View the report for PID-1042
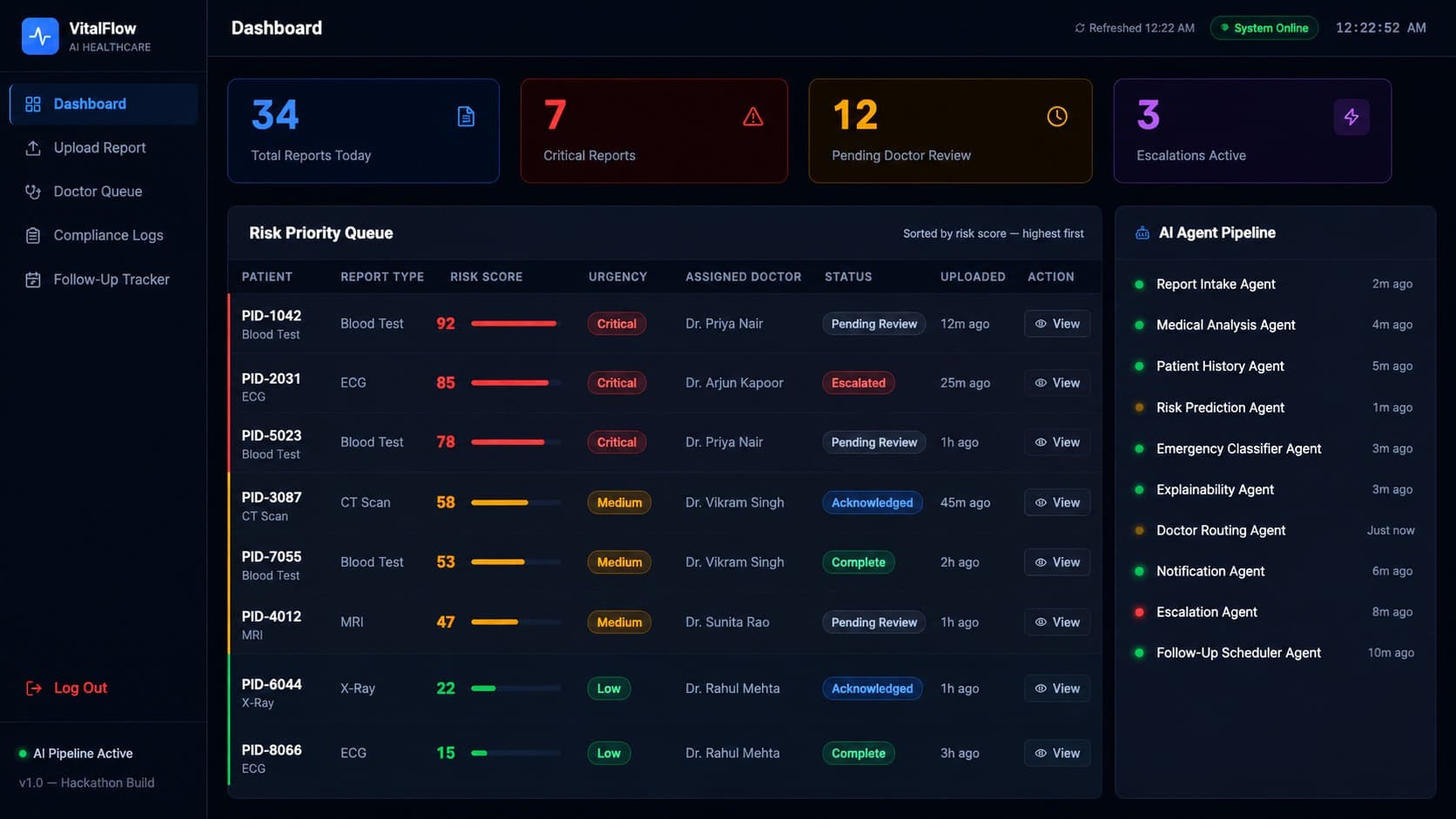Image resolution: width=1456 pixels, height=819 pixels. [1057, 324]
